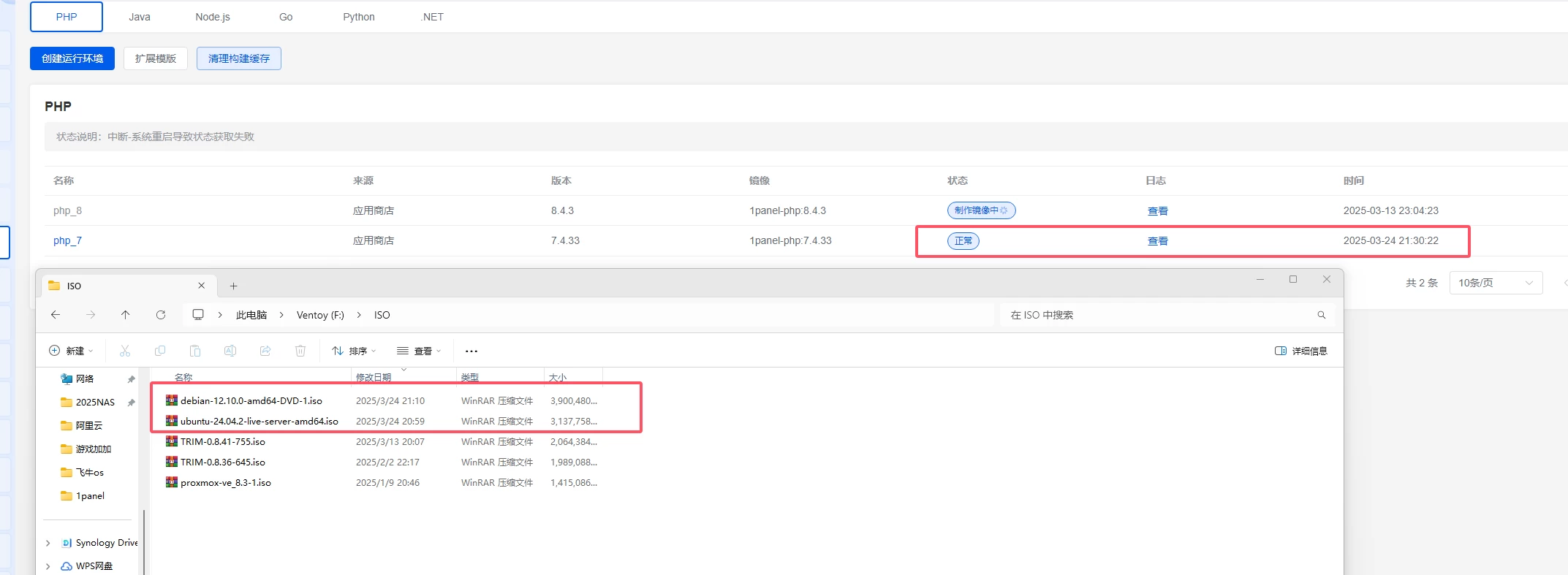Open the 排序 sort dropdown
This screenshot has height=575, width=1568.
click(x=355, y=351)
